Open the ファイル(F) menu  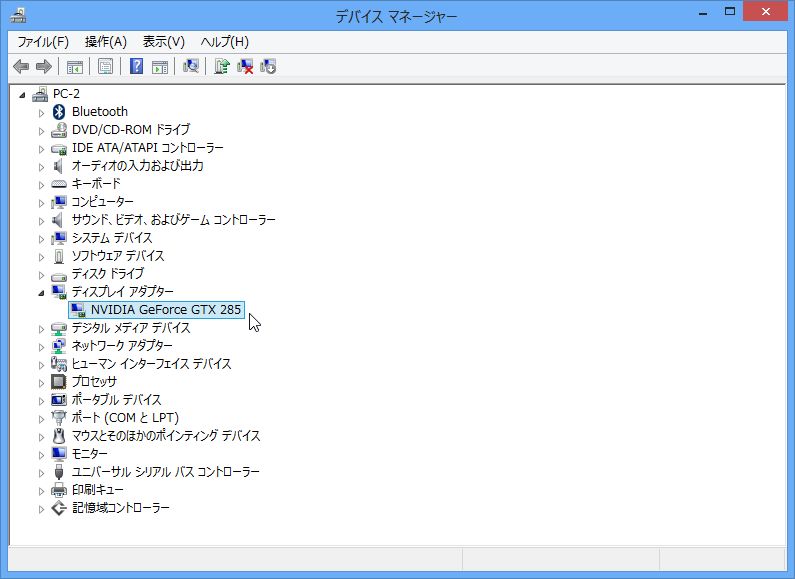pyautogui.click(x=43, y=42)
